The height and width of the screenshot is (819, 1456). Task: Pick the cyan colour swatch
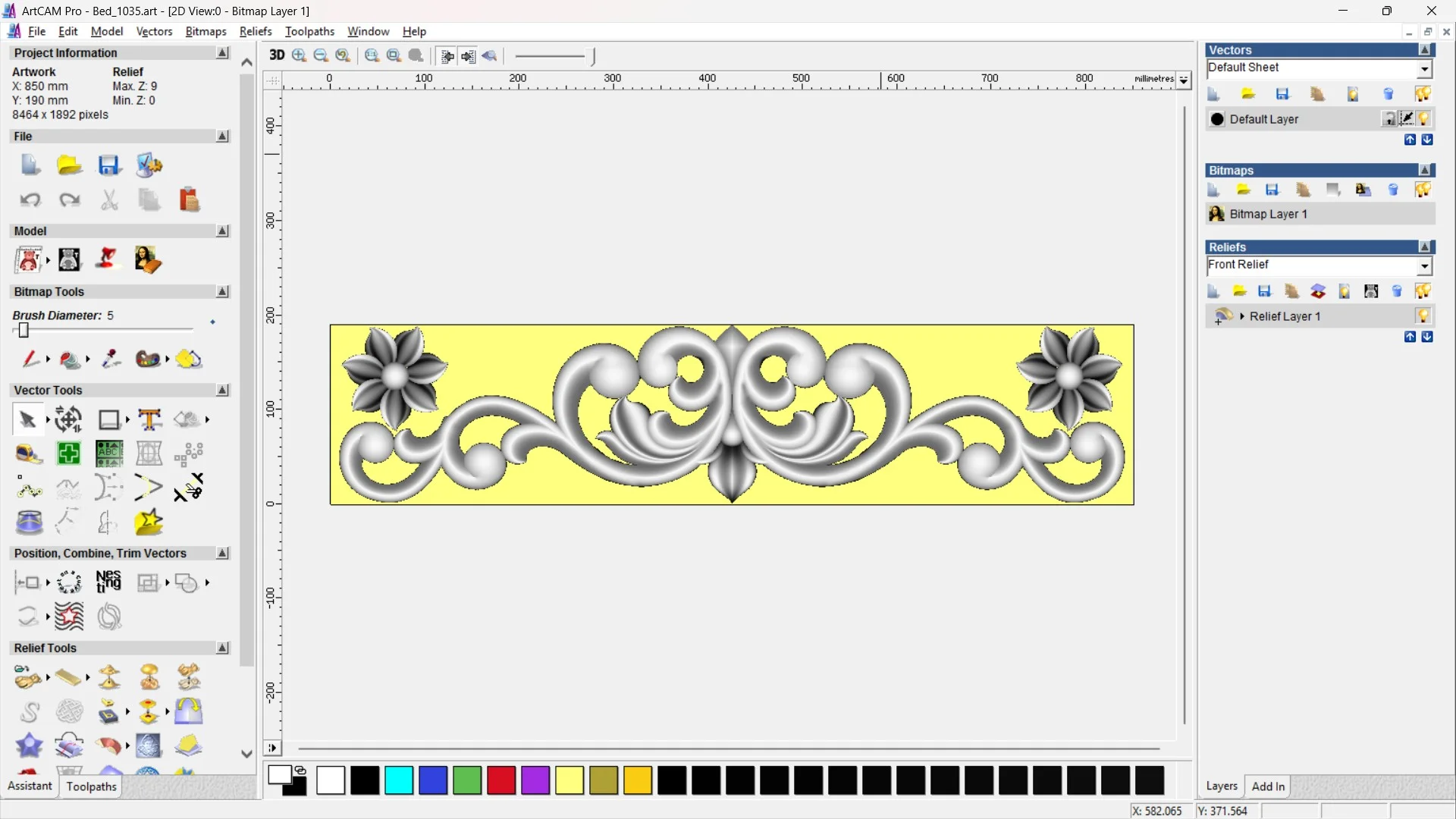(399, 780)
